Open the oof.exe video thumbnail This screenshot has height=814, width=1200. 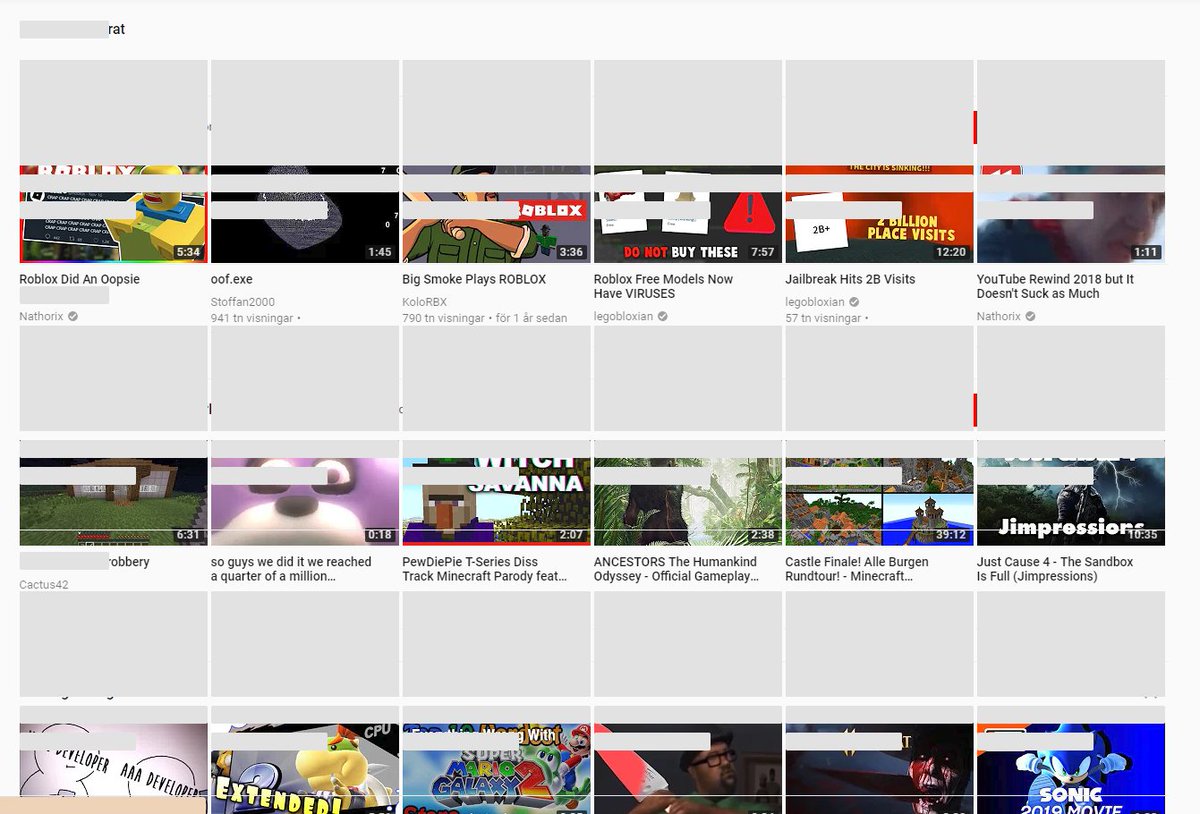[305, 214]
